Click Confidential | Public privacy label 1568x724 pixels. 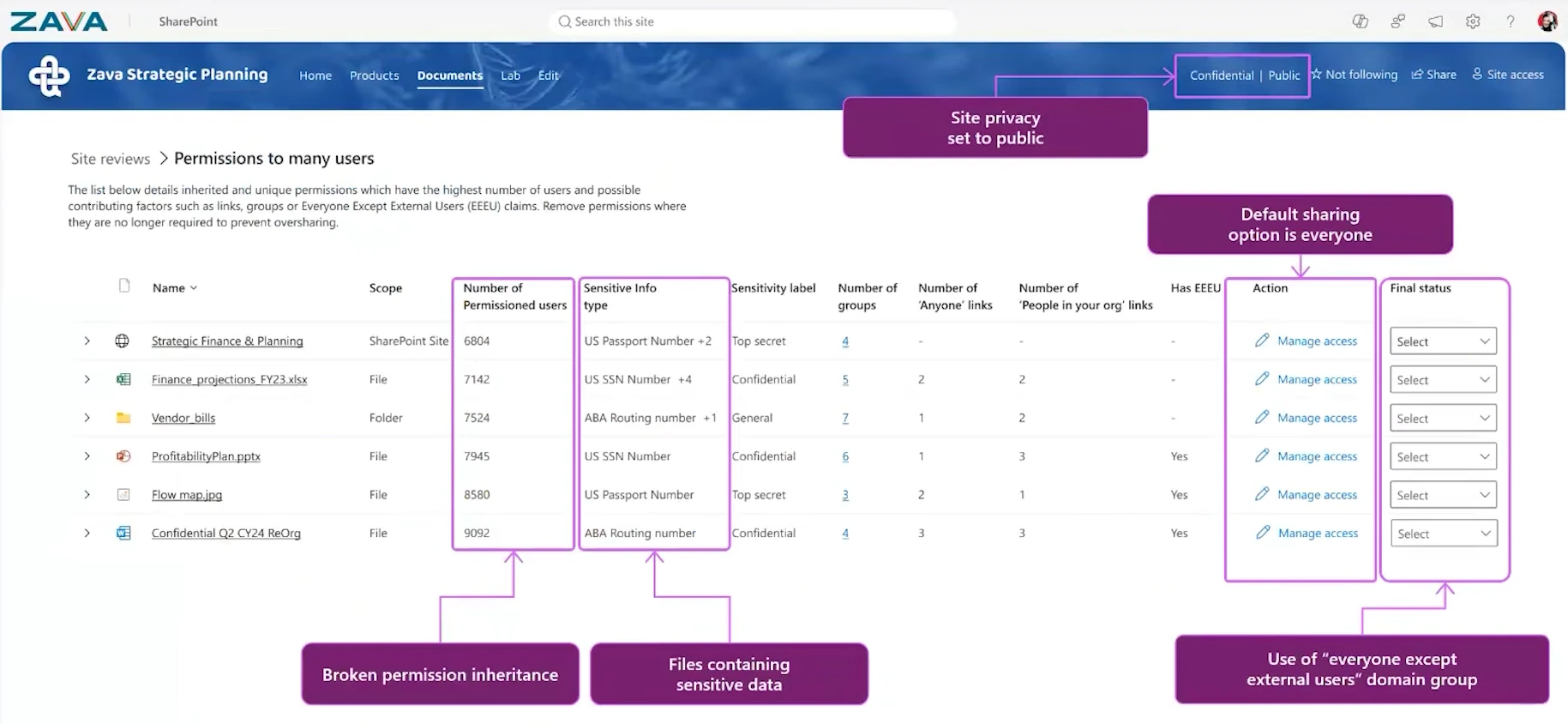pos(1245,75)
